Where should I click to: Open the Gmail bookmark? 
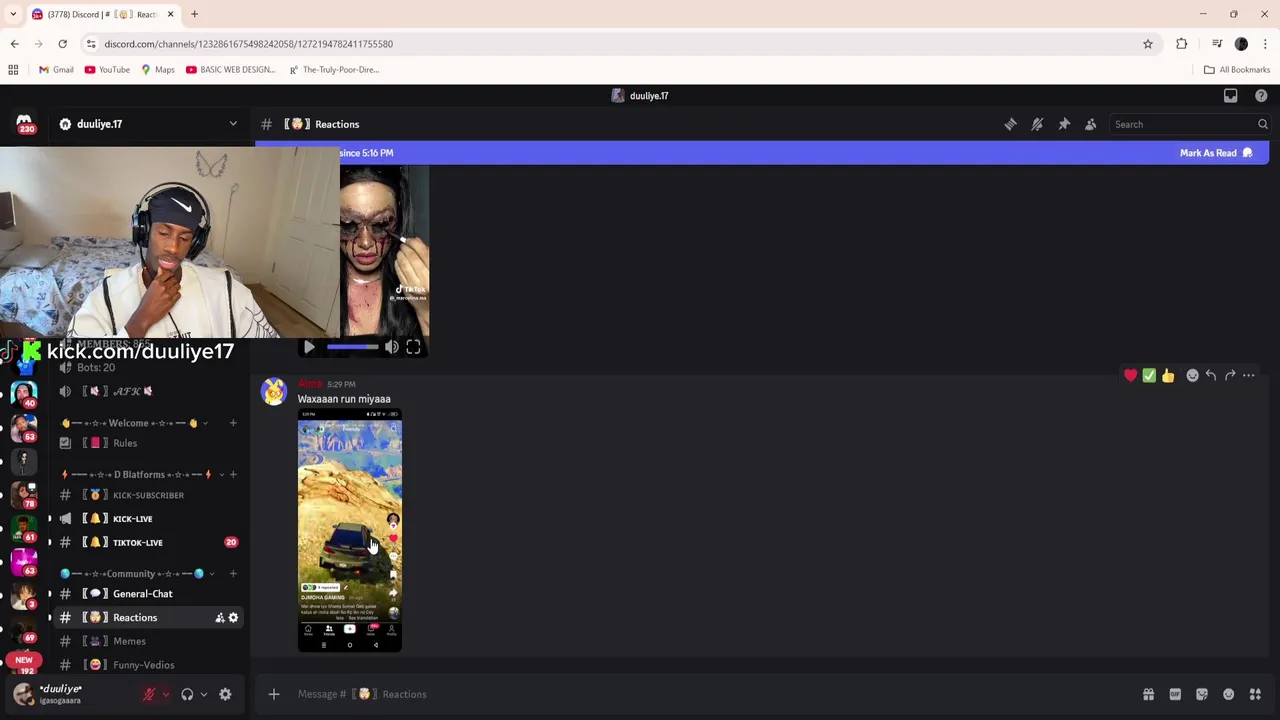(56, 70)
